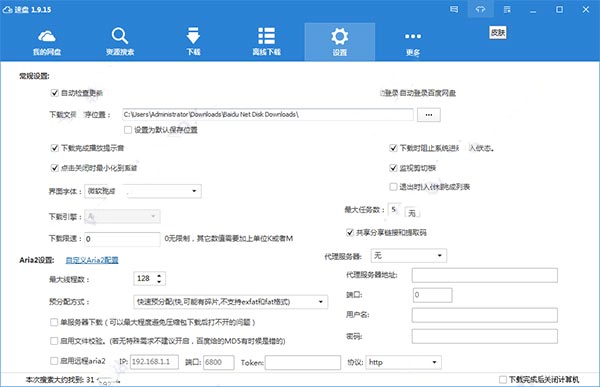Toggle 监视剪切板 checkbox
This screenshot has height=387, width=600.
[x=393, y=168]
